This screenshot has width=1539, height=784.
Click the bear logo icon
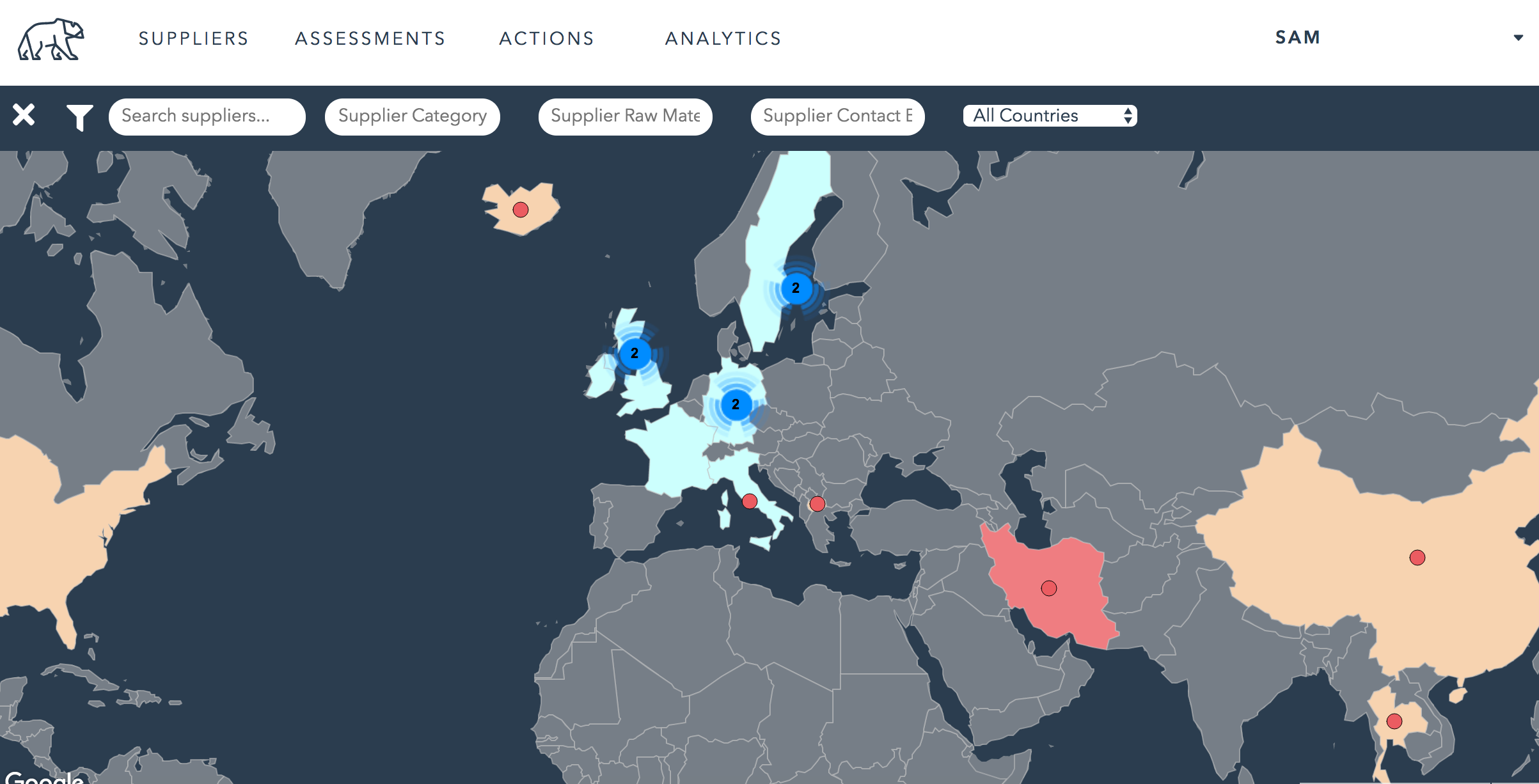(x=51, y=40)
